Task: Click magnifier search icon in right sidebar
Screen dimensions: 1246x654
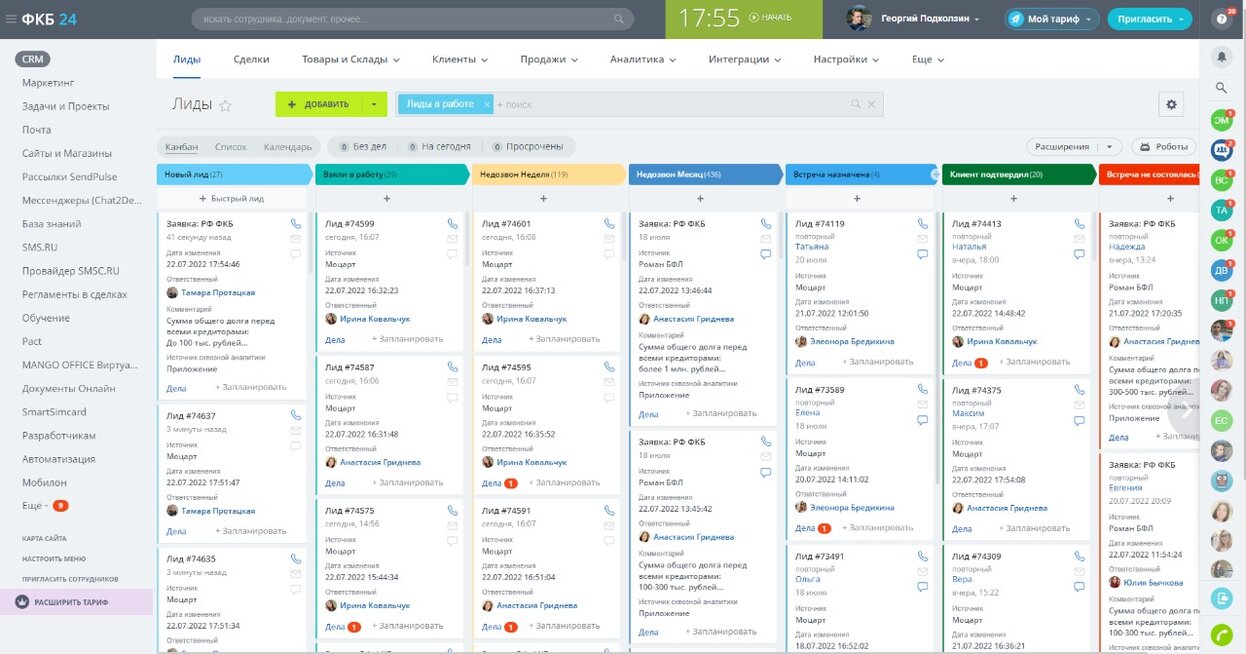Action: click(x=1221, y=88)
